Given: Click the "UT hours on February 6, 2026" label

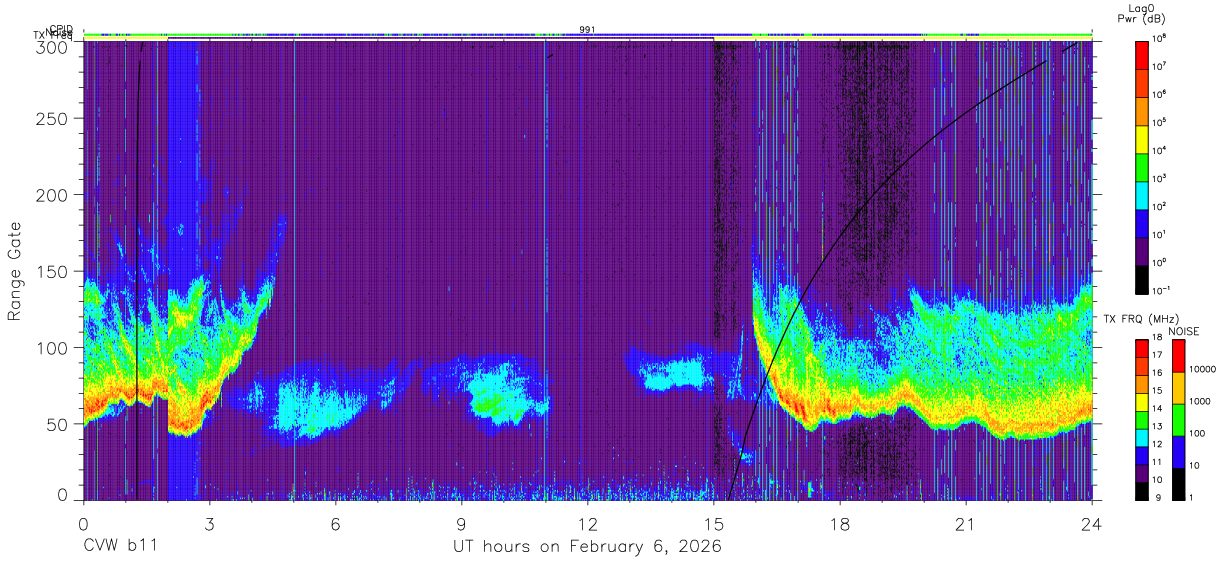Looking at the screenshot, I should 588,546.
